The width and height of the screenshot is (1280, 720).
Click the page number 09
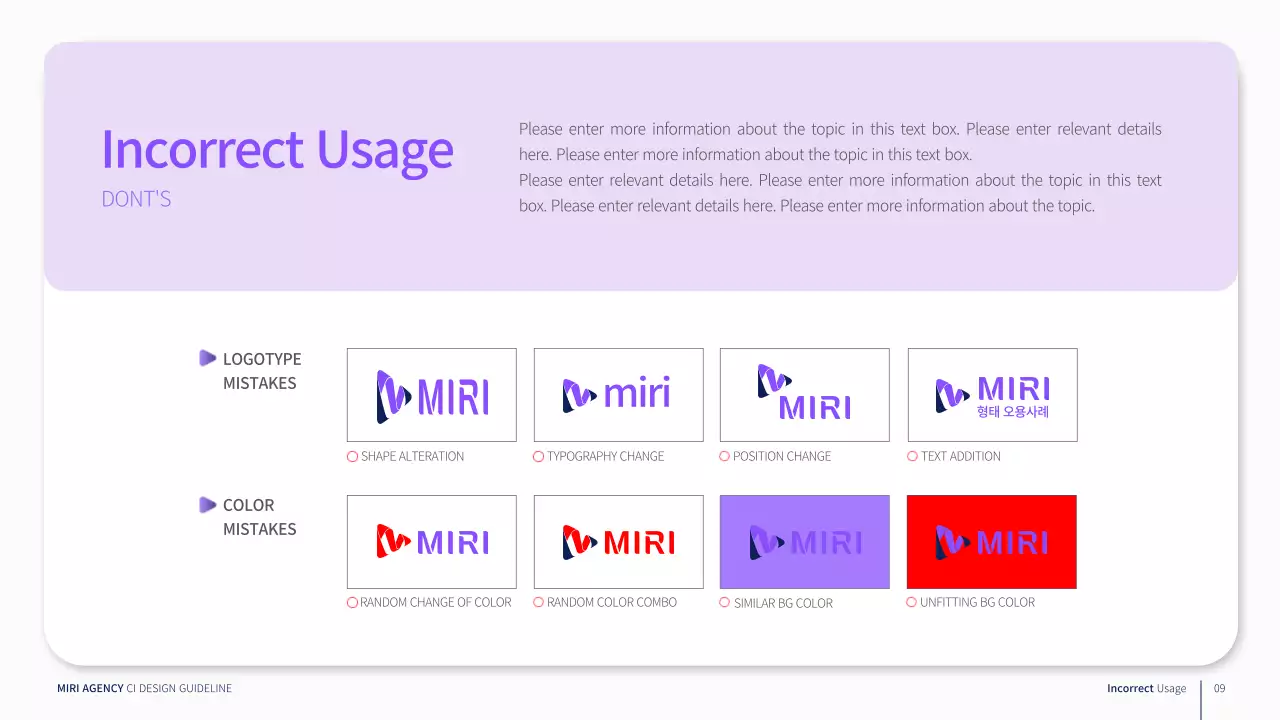1219,688
